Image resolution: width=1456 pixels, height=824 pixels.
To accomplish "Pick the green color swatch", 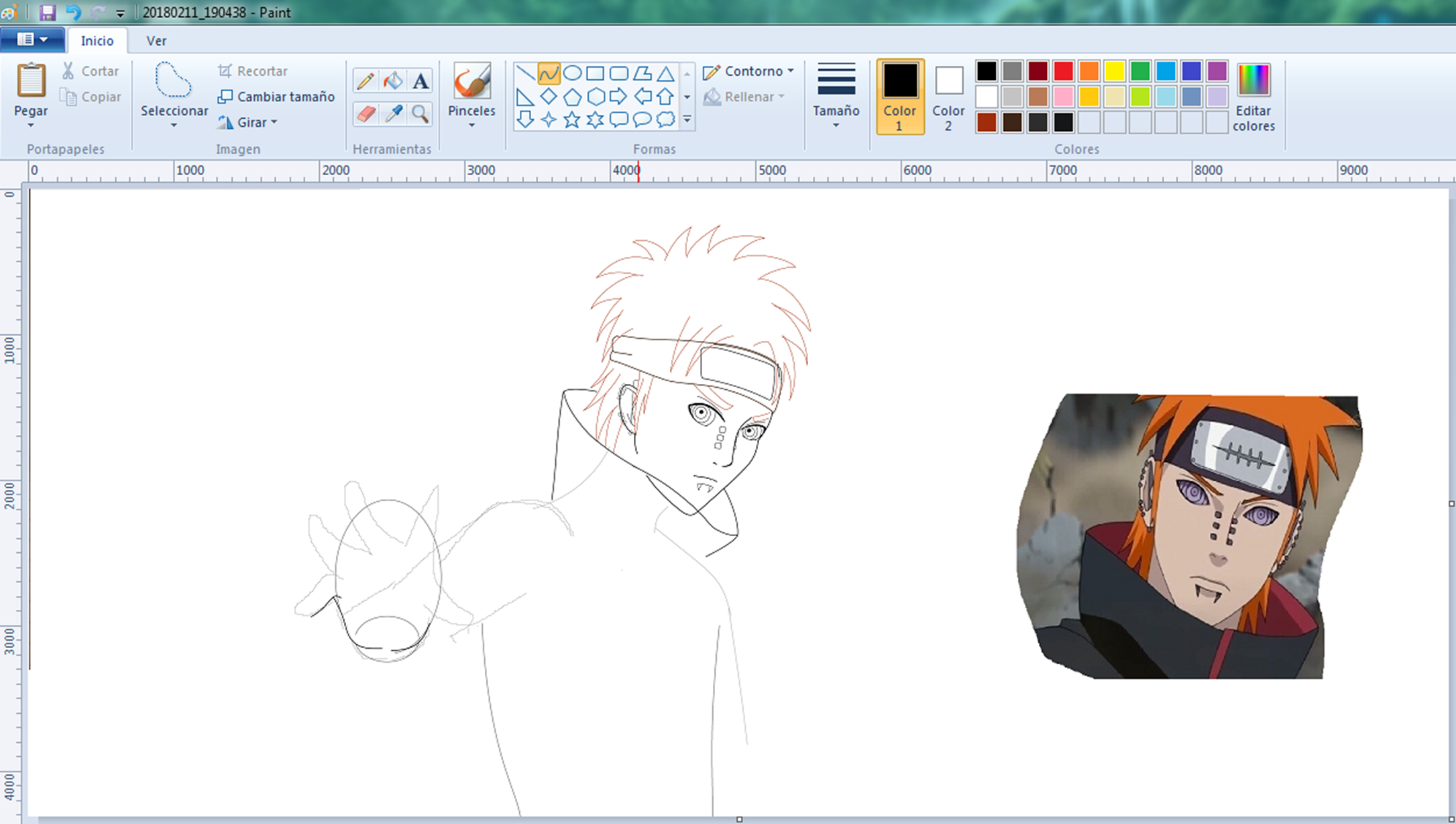I will coord(1139,70).
